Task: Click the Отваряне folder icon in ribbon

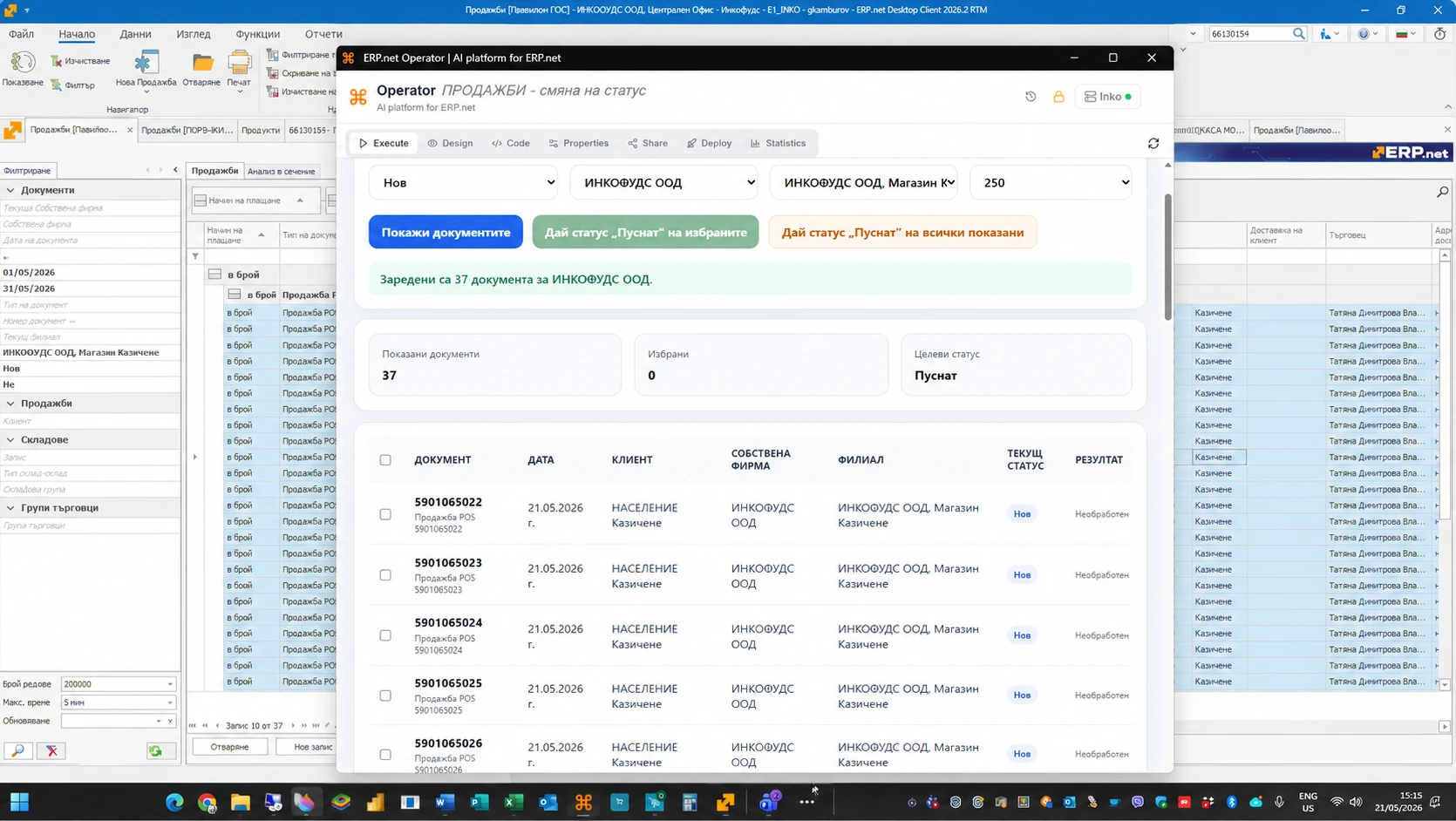Action: (x=202, y=63)
